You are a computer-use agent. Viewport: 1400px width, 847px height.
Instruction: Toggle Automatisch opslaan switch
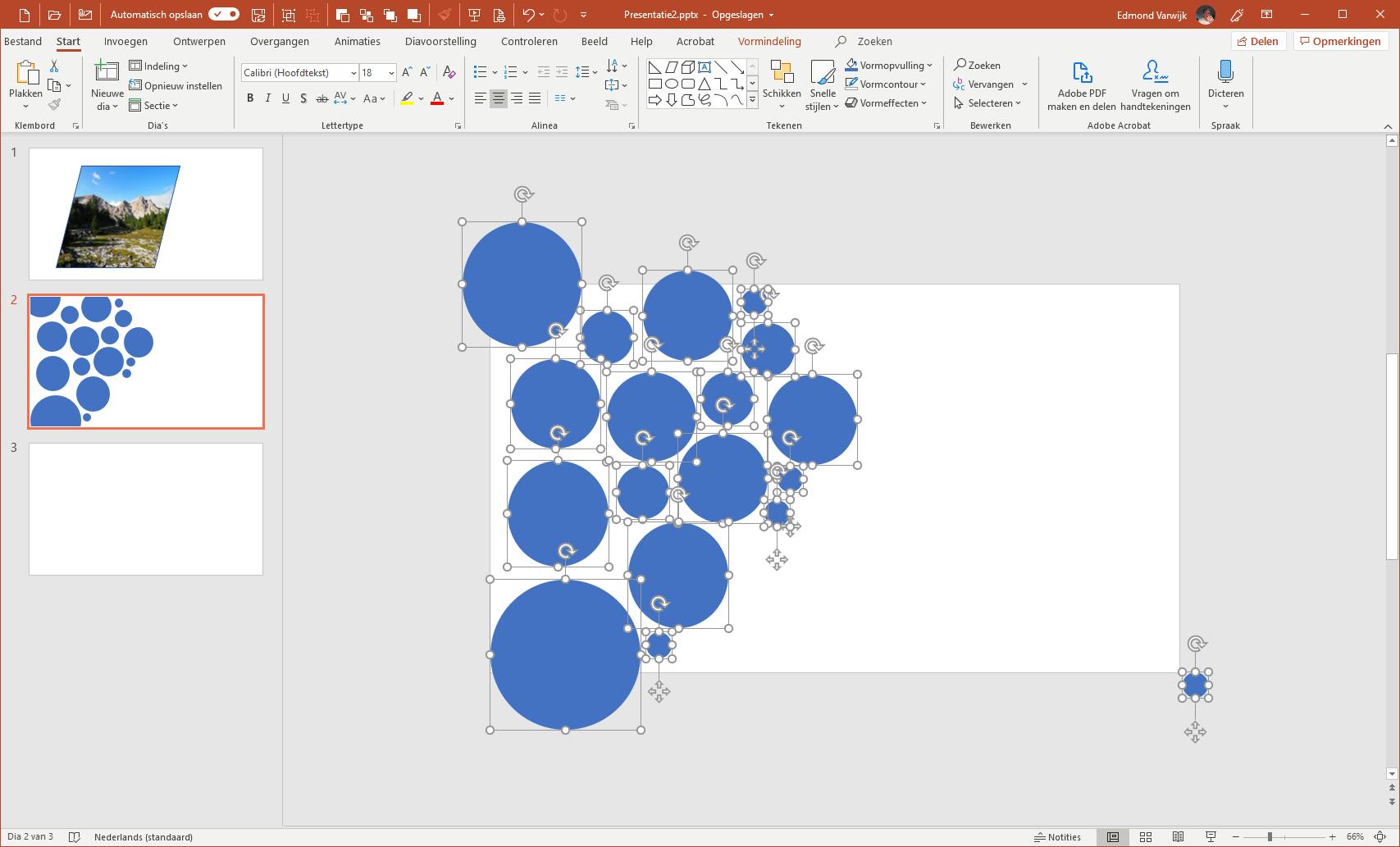click(223, 14)
